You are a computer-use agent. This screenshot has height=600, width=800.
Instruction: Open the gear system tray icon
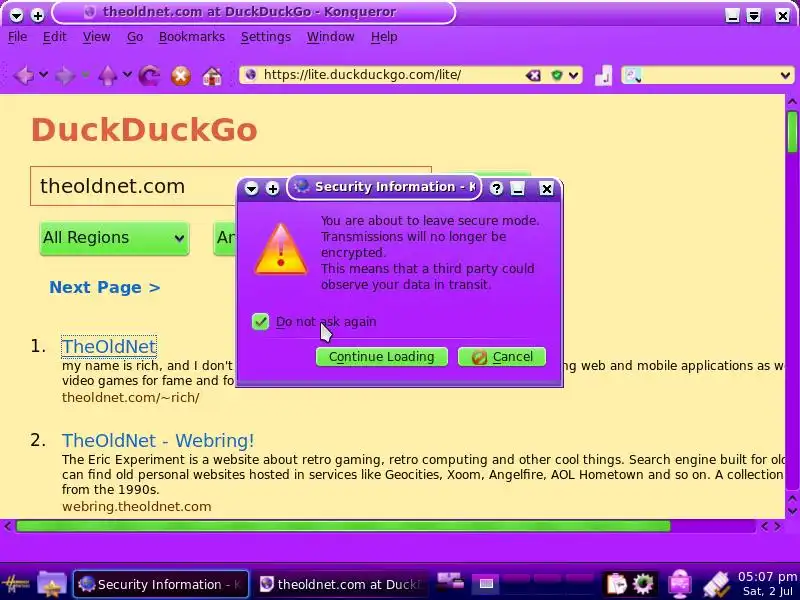[x=643, y=584]
